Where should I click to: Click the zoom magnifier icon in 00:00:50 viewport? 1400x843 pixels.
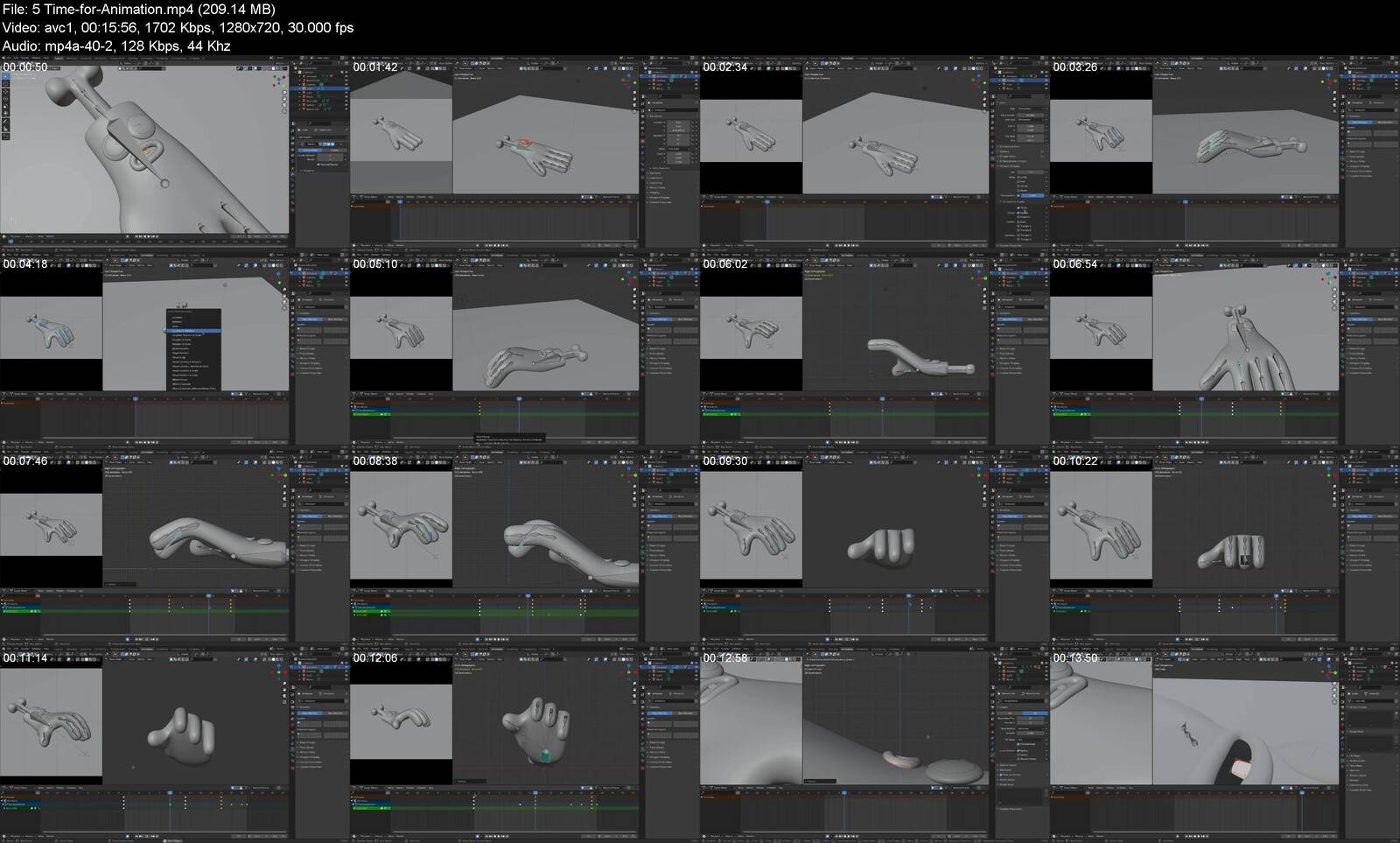pos(284,94)
